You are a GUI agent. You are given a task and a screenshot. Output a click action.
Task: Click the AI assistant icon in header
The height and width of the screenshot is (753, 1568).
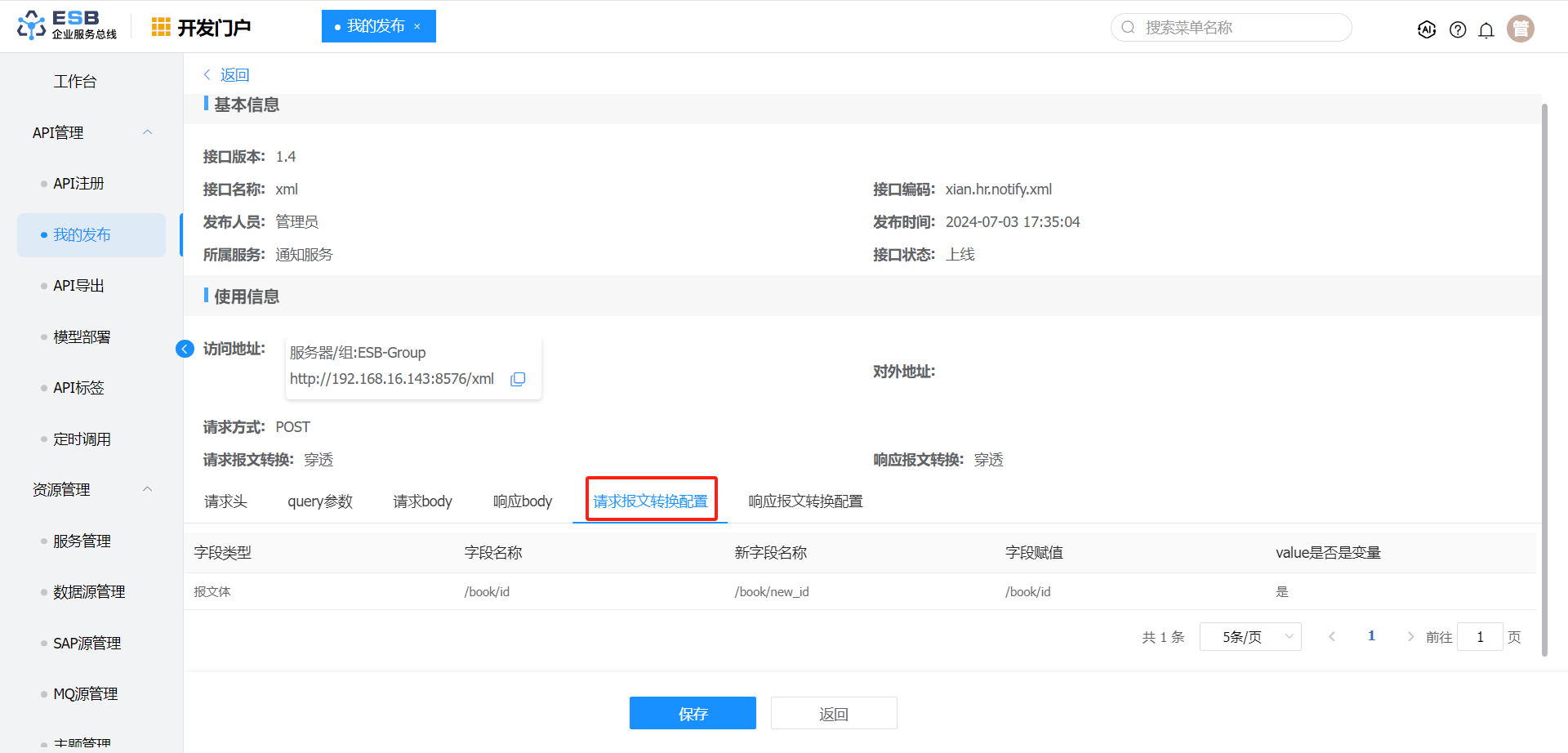click(x=1427, y=29)
